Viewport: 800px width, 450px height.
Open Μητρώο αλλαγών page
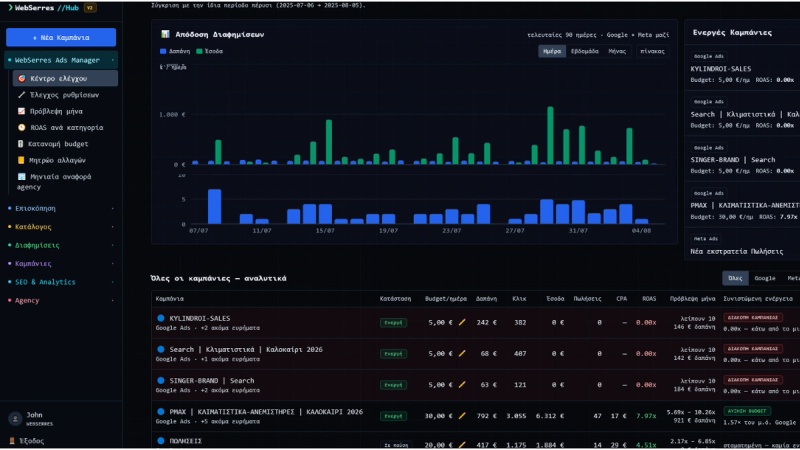tap(65, 160)
